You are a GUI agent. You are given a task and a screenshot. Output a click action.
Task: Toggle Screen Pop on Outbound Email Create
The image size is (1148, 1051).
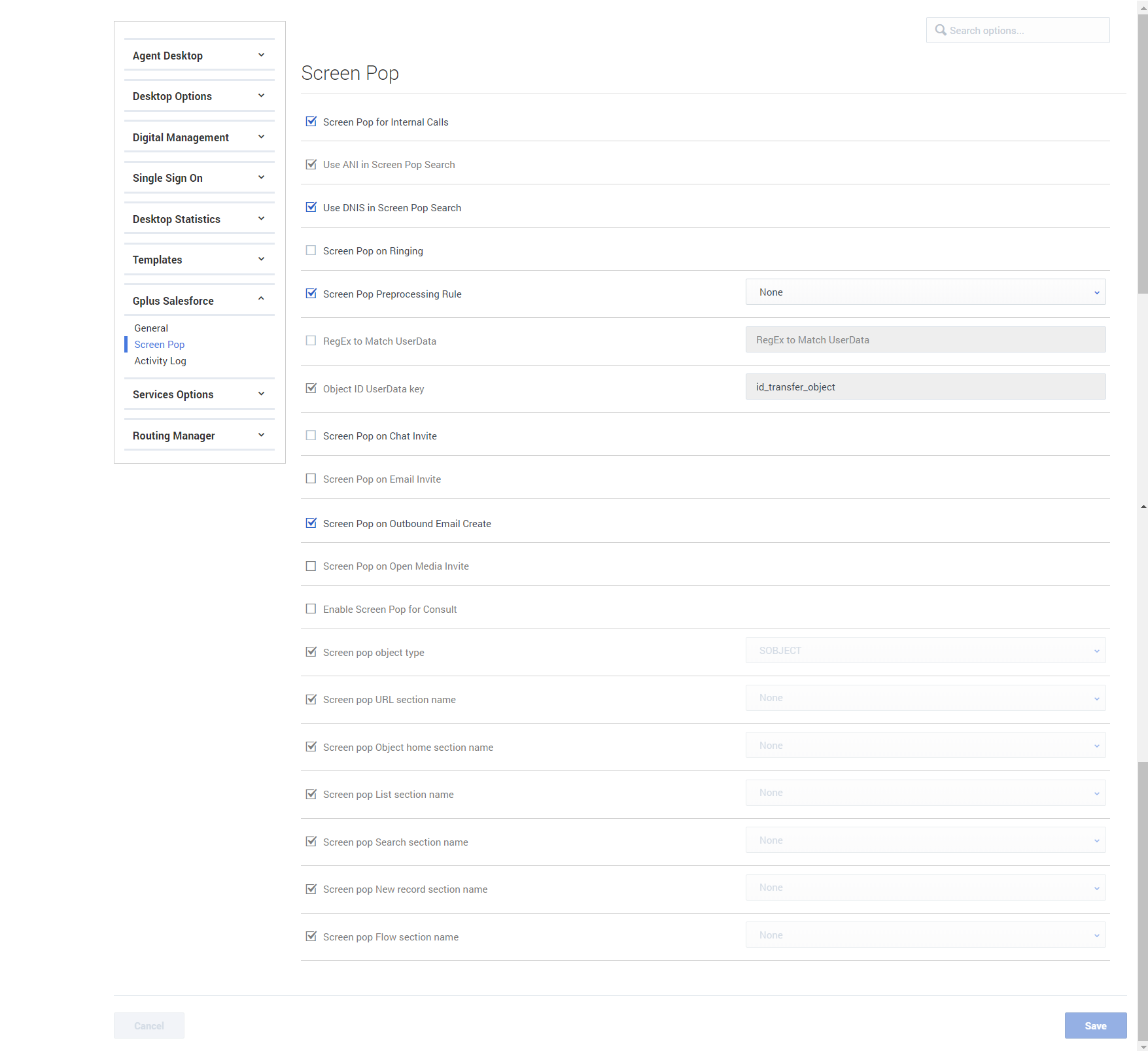click(x=311, y=523)
